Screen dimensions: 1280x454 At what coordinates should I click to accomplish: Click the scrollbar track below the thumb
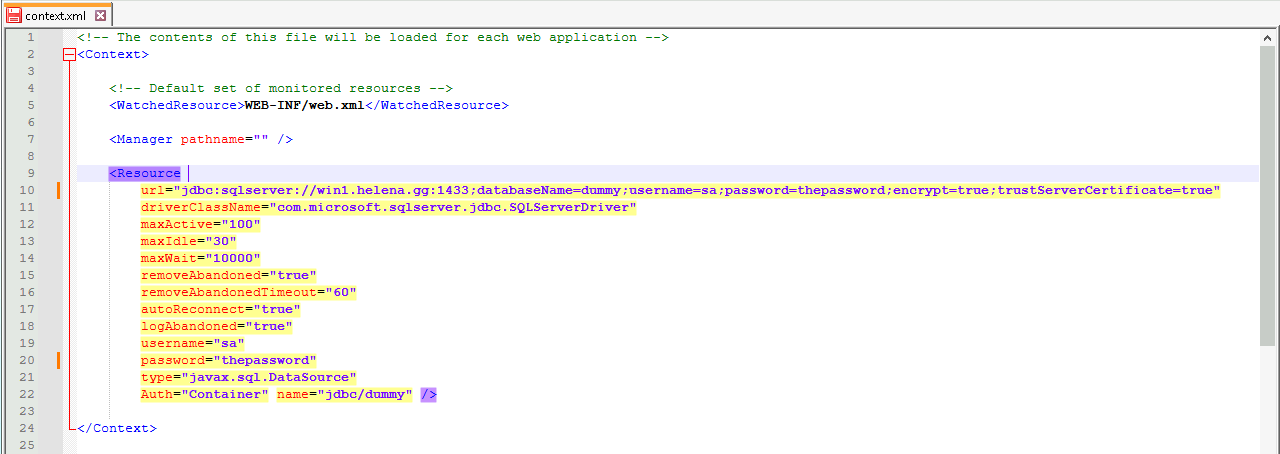coord(1268,400)
